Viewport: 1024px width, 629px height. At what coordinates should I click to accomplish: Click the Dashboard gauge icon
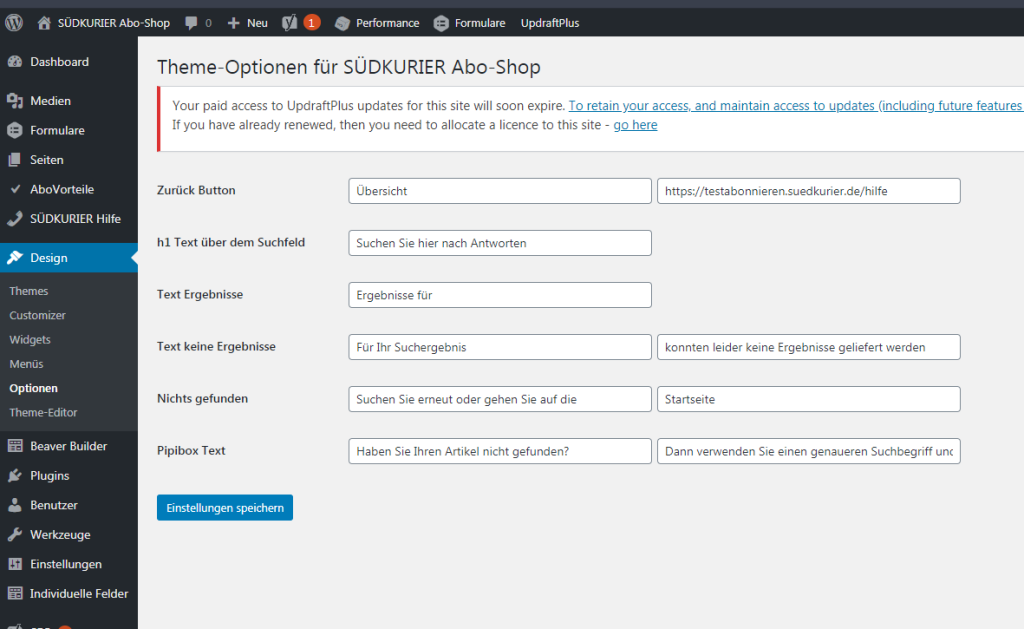pyautogui.click(x=14, y=62)
